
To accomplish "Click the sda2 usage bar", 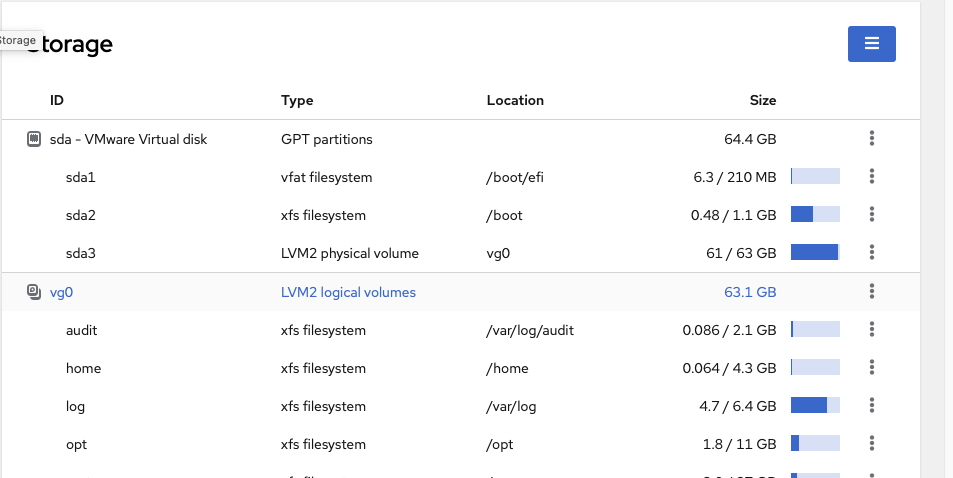I will pos(814,215).
